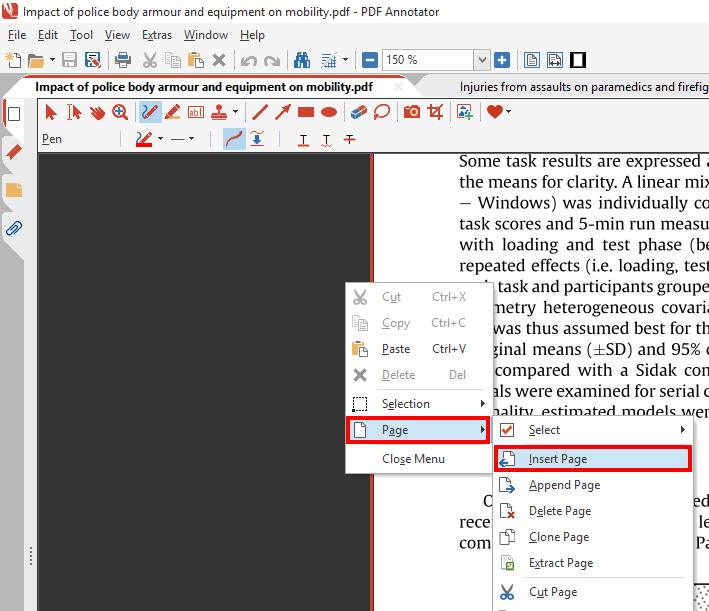Image resolution: width=709 pixels, height=611 pixels.
Task: Switch to Injuries from assaults tab
Action: [x=583, y=87]
